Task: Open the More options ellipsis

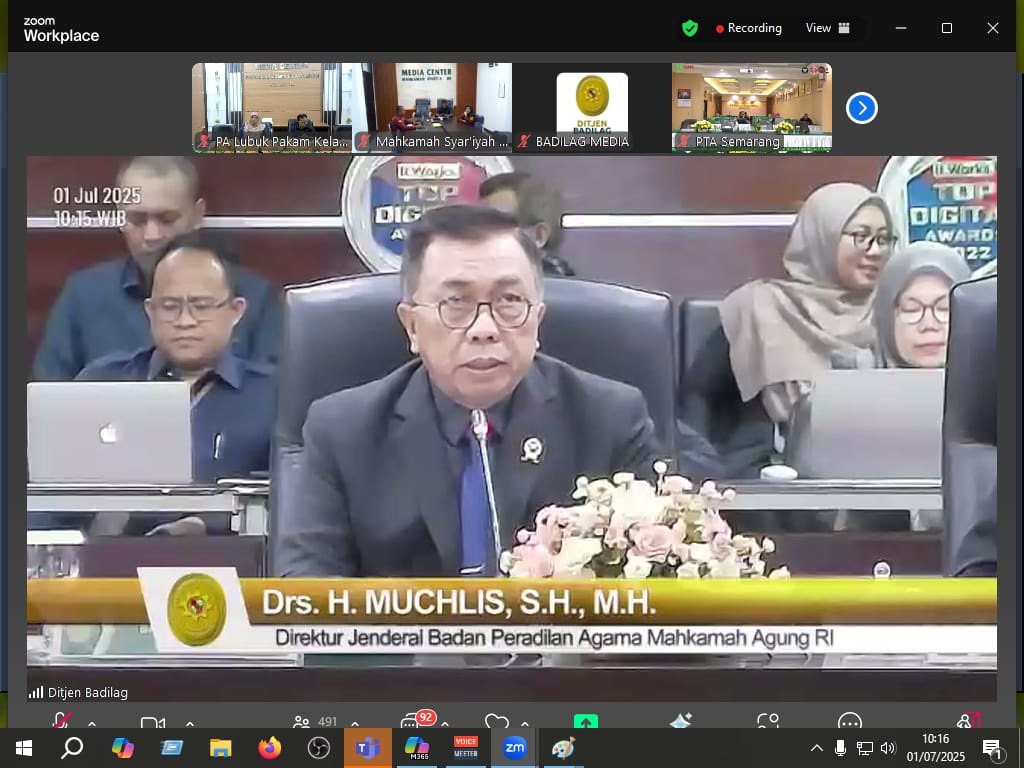Action: point(850,721)
